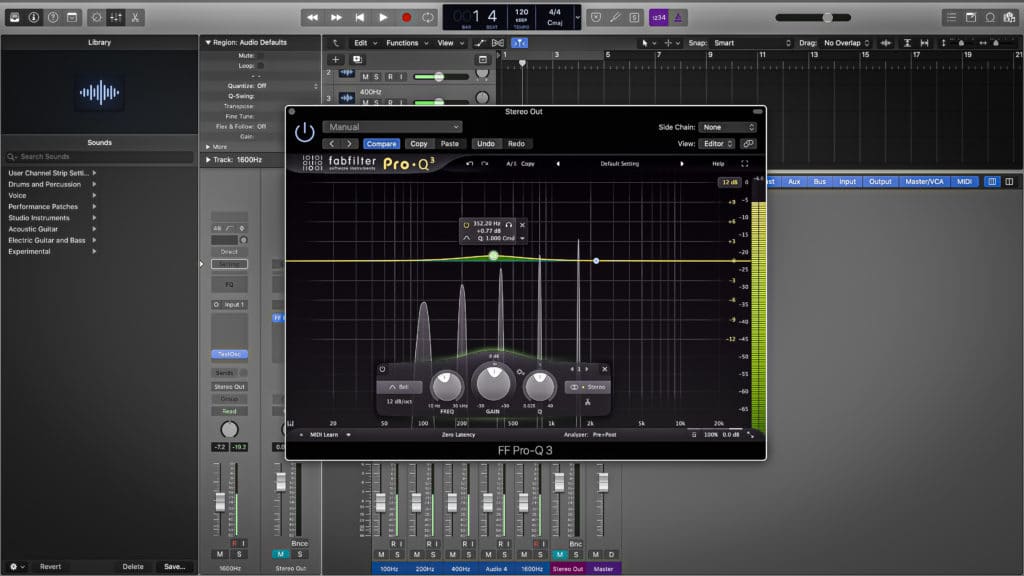Go to the beginning with the transport button
Viewport: 1024px width, 576px height.
click(x=359, y=18)
